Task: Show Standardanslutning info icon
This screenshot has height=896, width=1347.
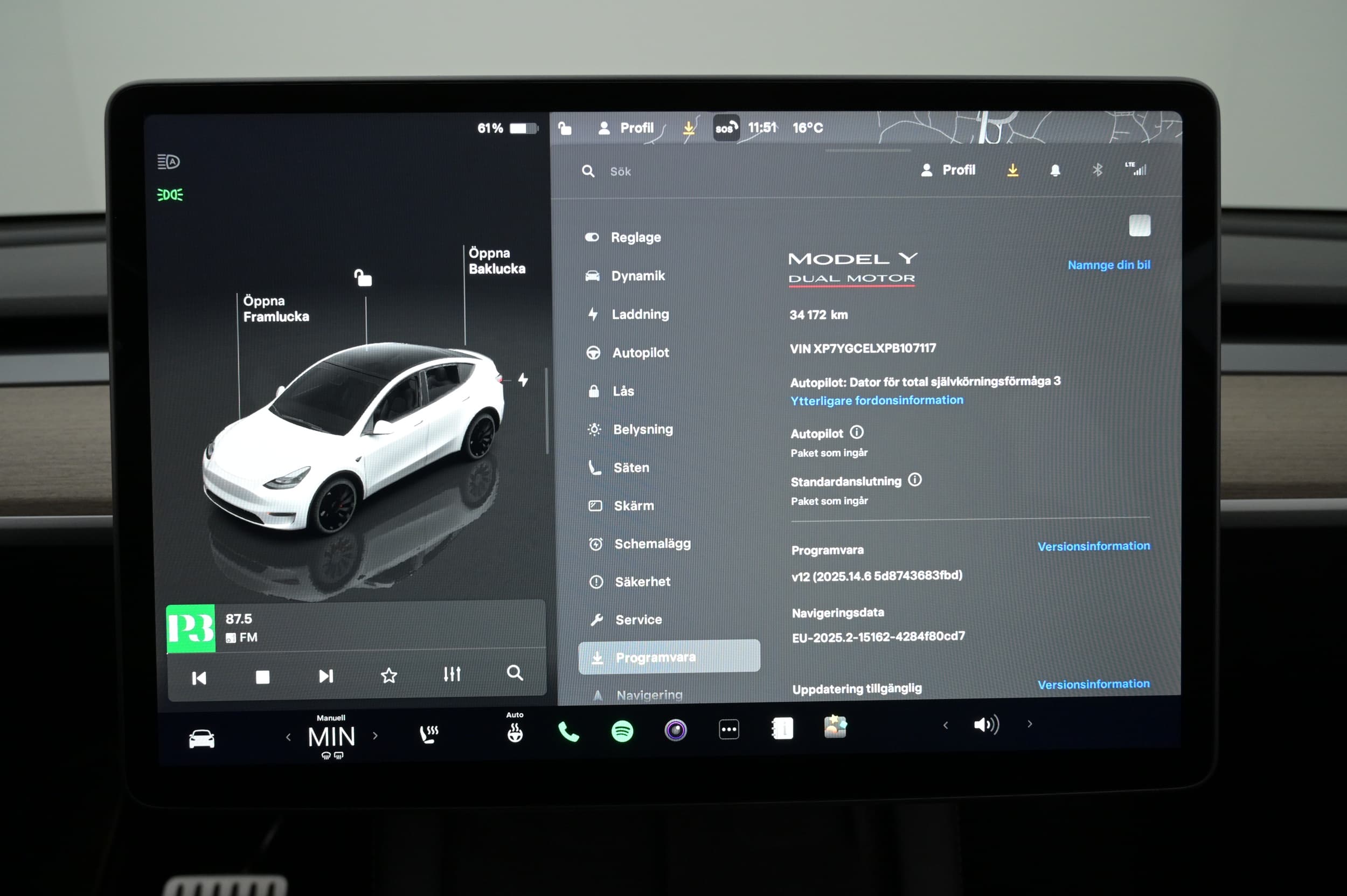Action: coord(914,480)
